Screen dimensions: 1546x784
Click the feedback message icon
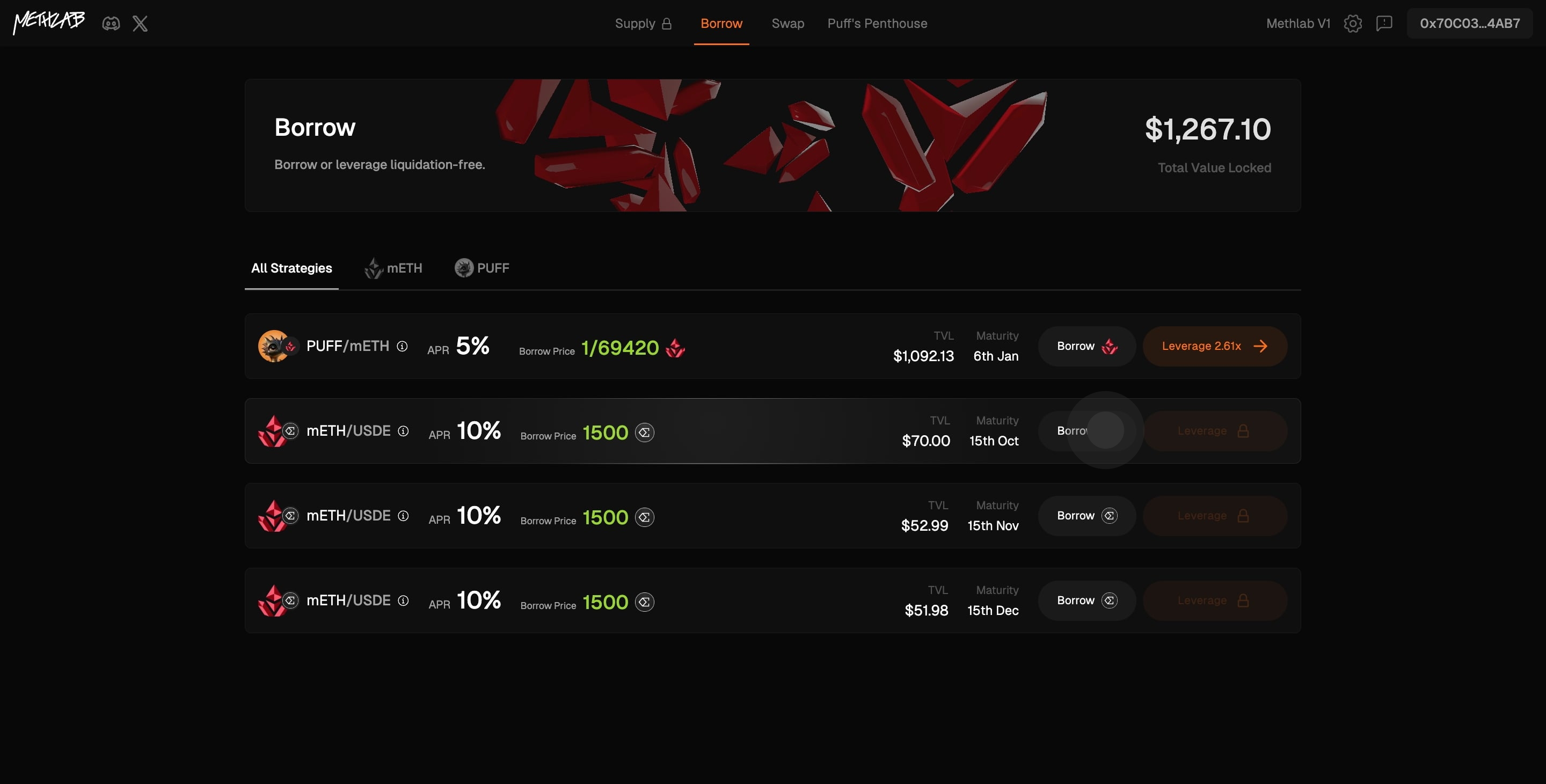tap(1384, 24)
